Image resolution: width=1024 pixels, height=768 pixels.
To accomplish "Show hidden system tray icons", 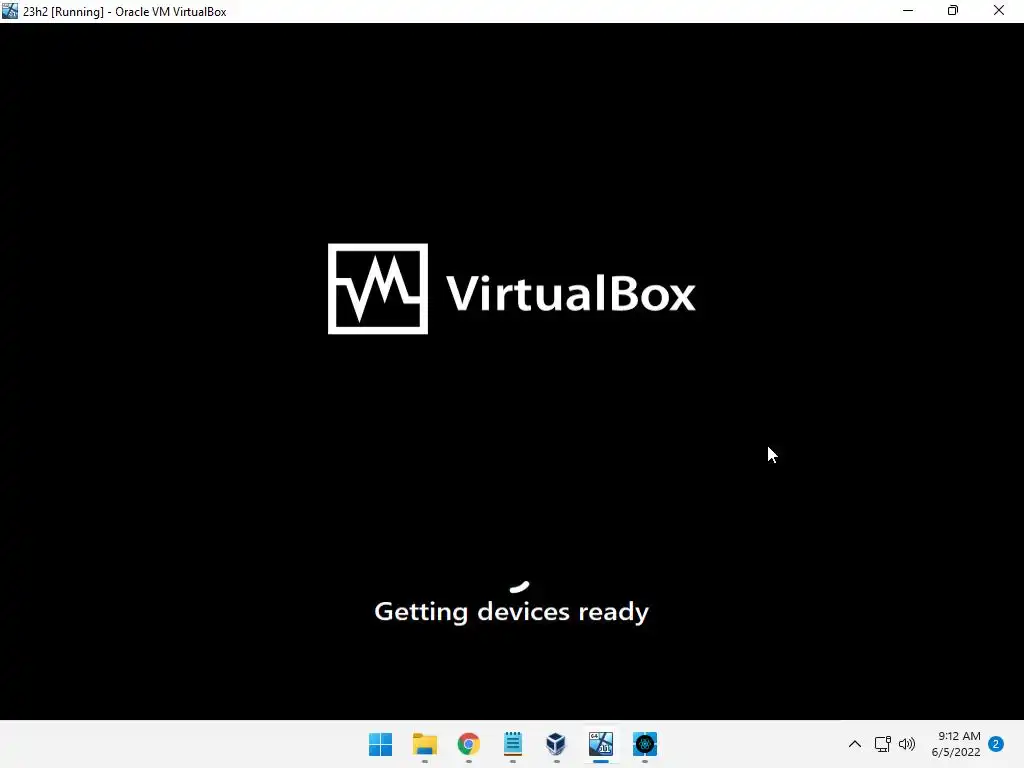I will pos(854,744).
